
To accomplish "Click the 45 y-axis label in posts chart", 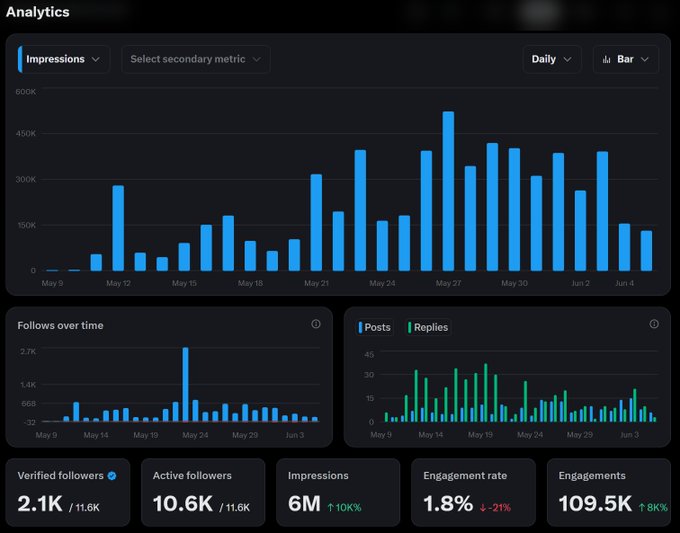I will click(x=369, y=355).
